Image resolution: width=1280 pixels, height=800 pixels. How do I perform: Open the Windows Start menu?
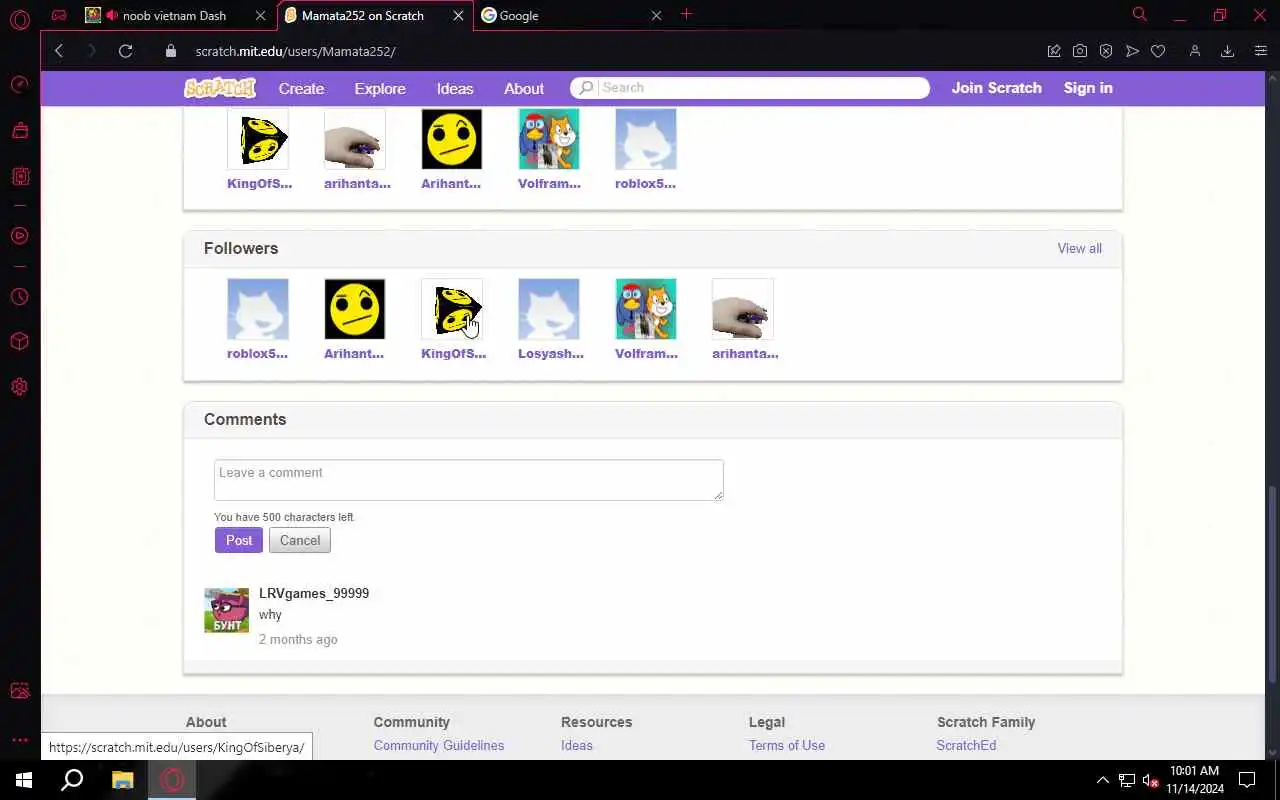(24, 780)
